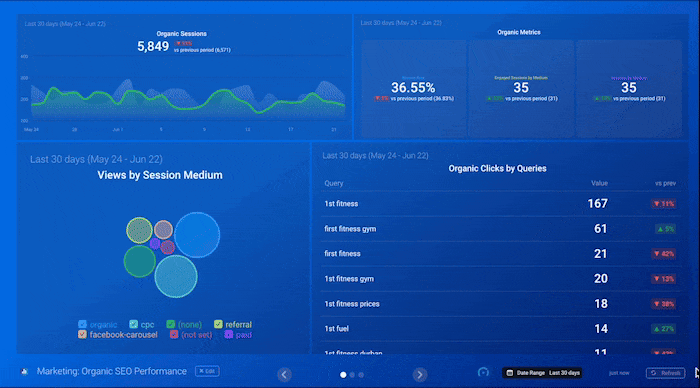Click the large organic bubble in chart

pos(197,235)
